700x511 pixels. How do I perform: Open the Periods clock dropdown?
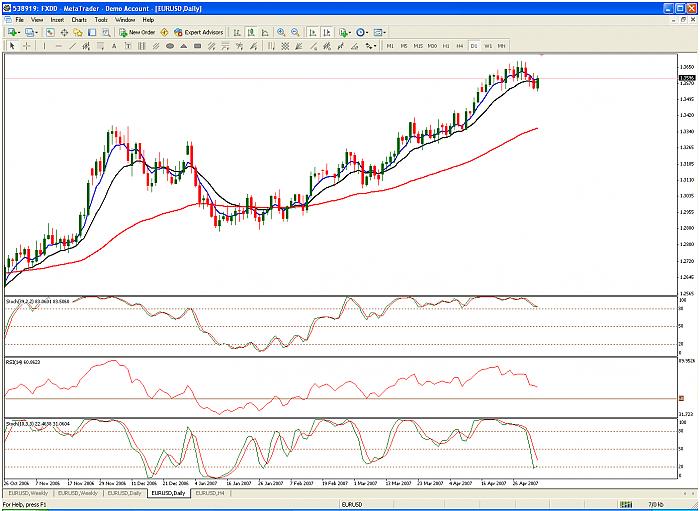pos(362,33)
